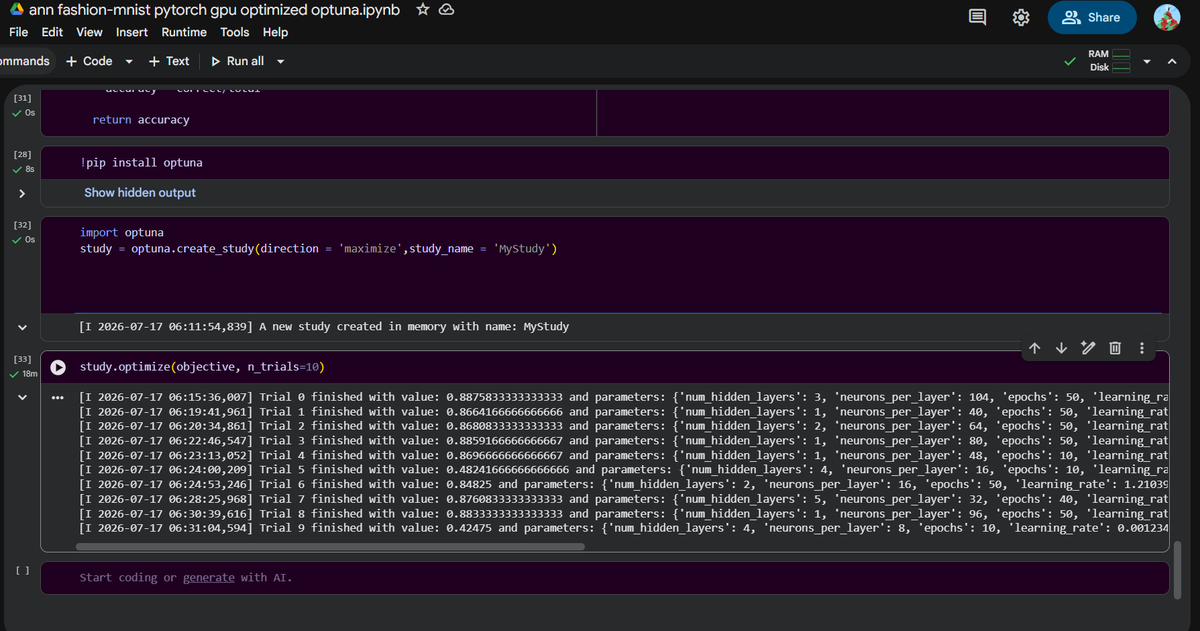The height and width of the screenshot is (631, 1200).
Task: Open the Help menu
Action: 275,32
